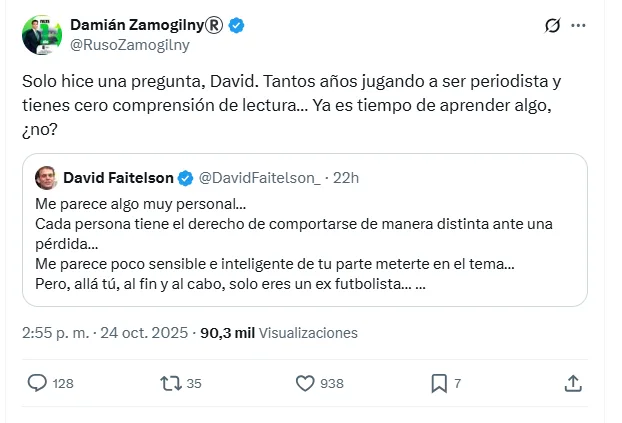Viewport: 622px width, 423px height.
Task: Open the Grok circle-slash icon
Action: pos(551,25)
